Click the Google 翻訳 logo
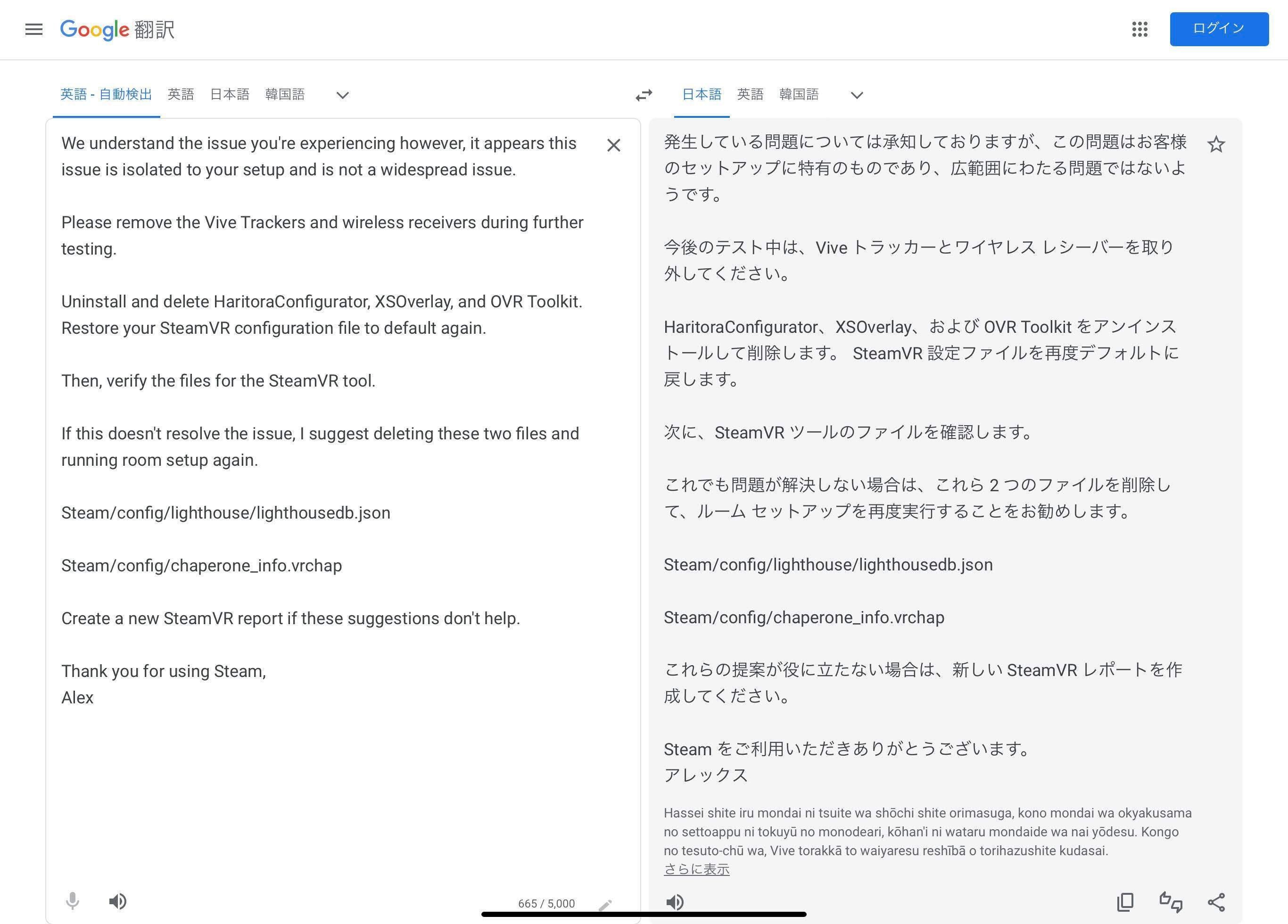1288x924 pixels. [x=117, y=30]
